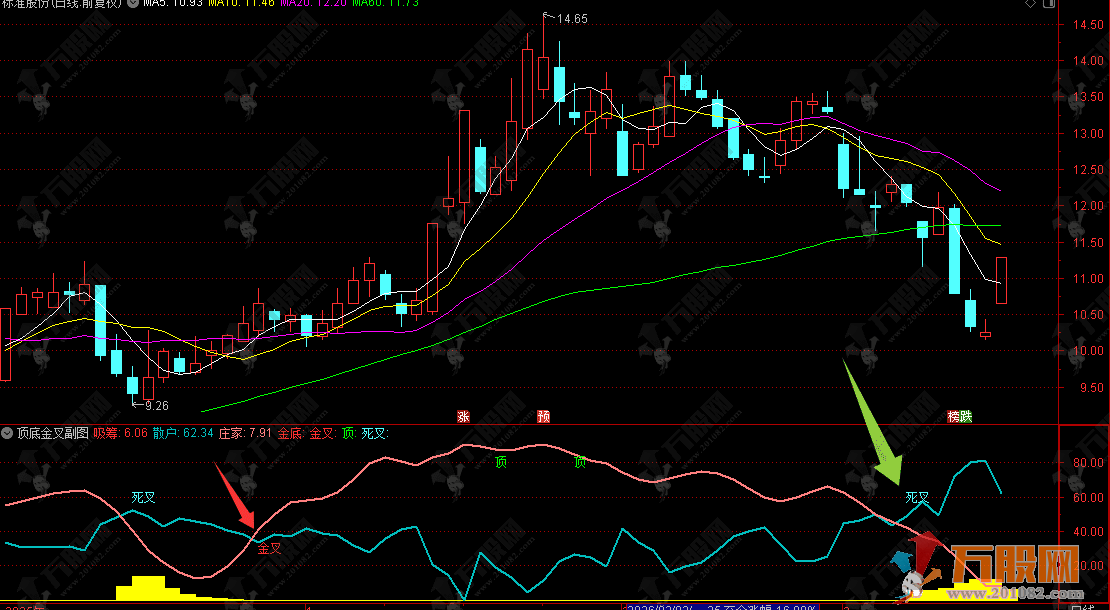Click the 40.00 sub-chart axis label
Image resolution: width=1110 pixels, height=610 pixels.
click(1088, 531)
